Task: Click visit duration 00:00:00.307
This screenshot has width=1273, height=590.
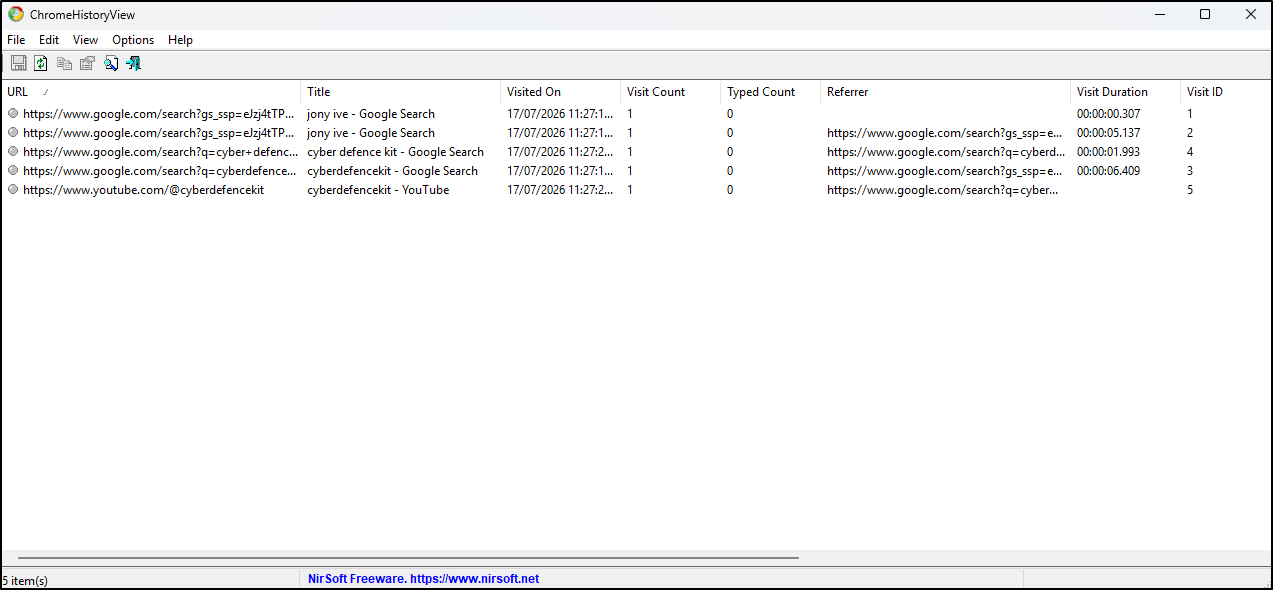Action: point(1108,114)
